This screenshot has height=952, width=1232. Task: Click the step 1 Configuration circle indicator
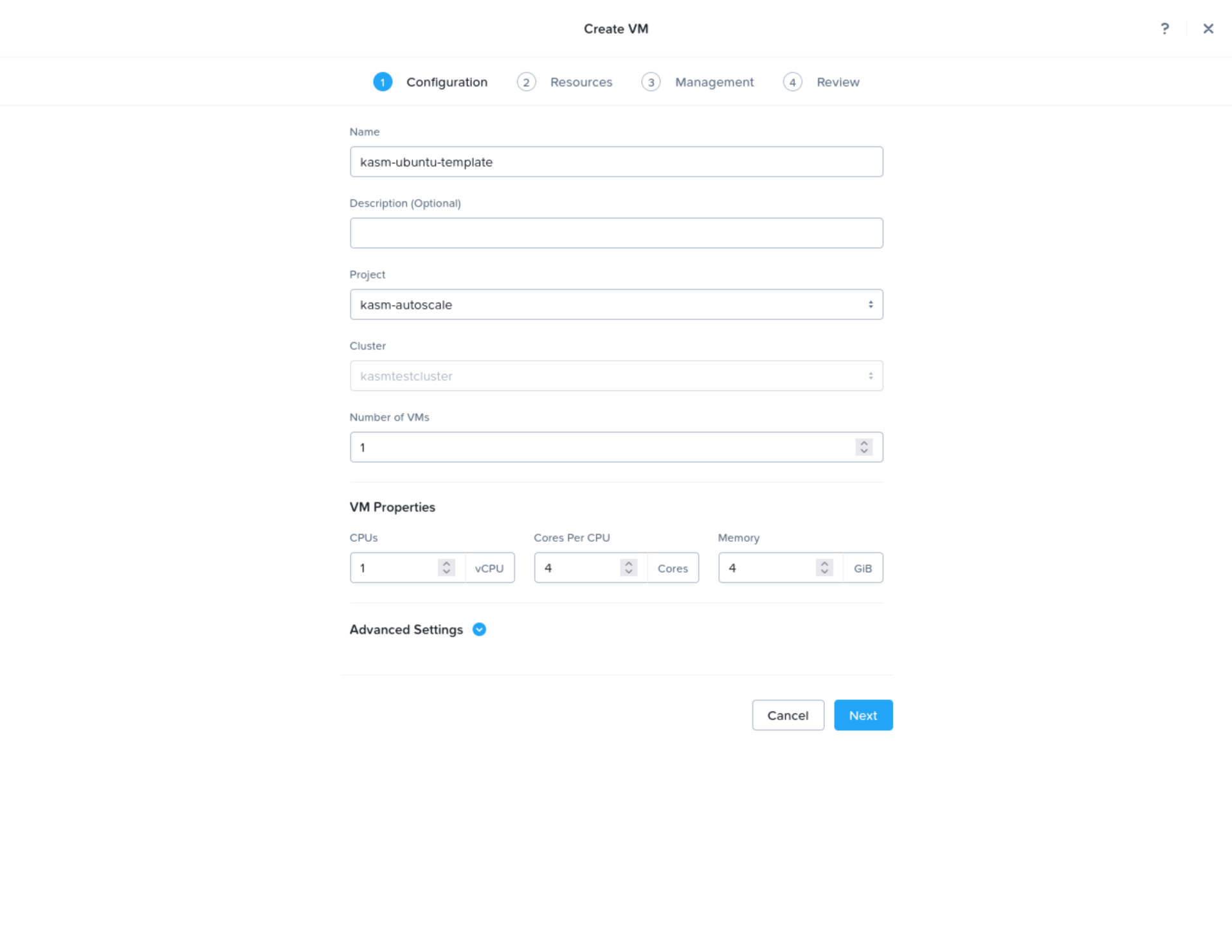coord(383,82)
